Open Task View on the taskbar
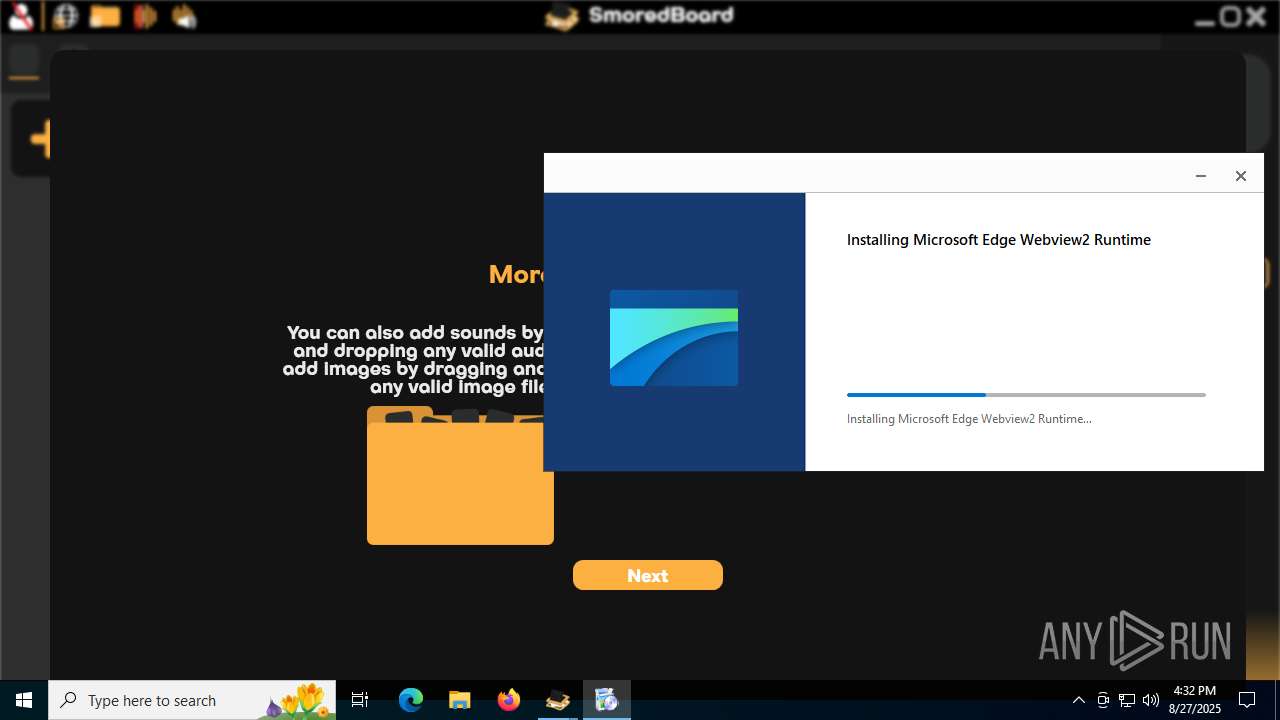Image resolution: width=1280 pixels, height=720 pixels. click(360, 700)
